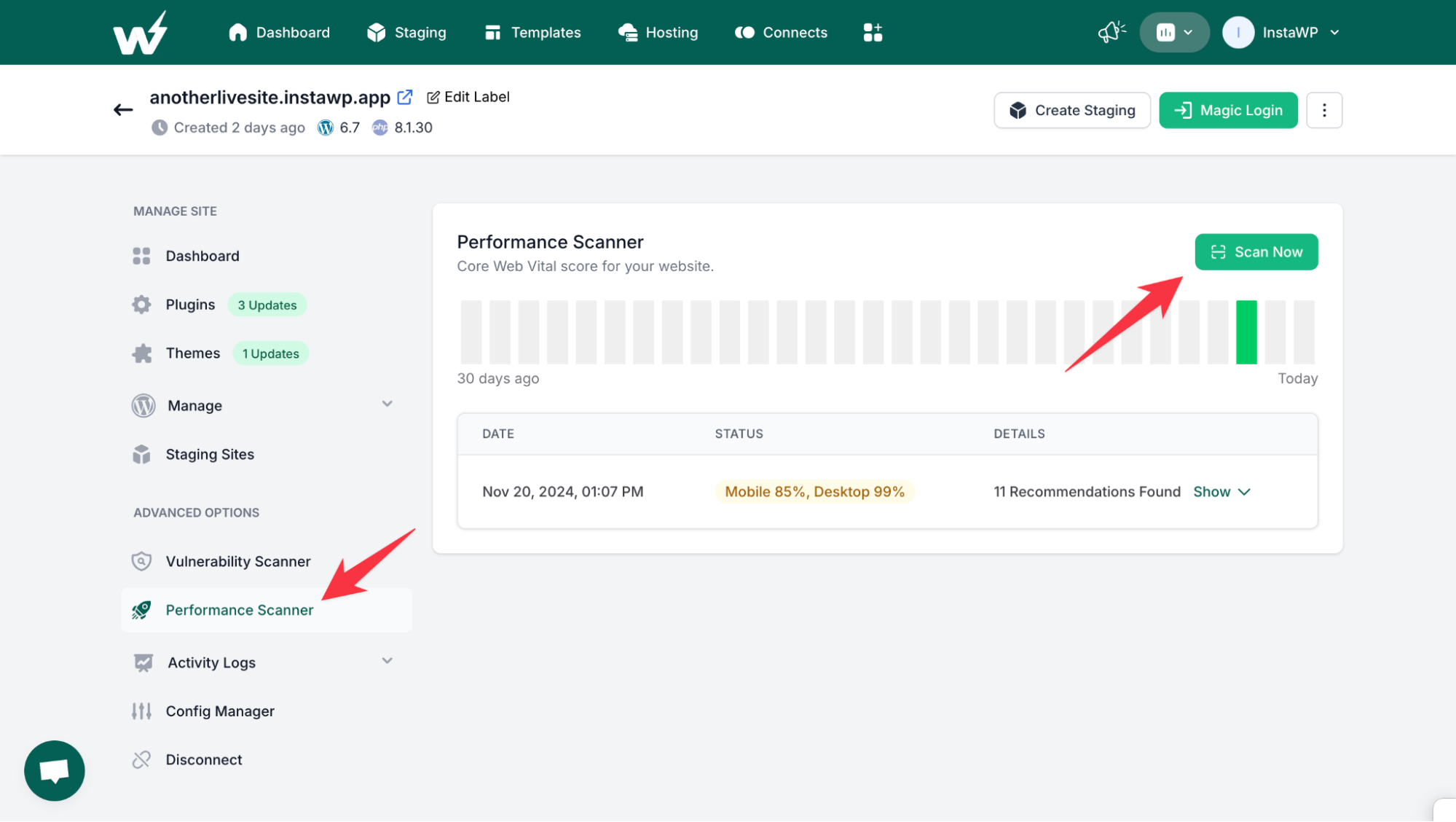Open the Staging navigation item
The width and height of the screenshot is (1456, 822).
(406, 33)
